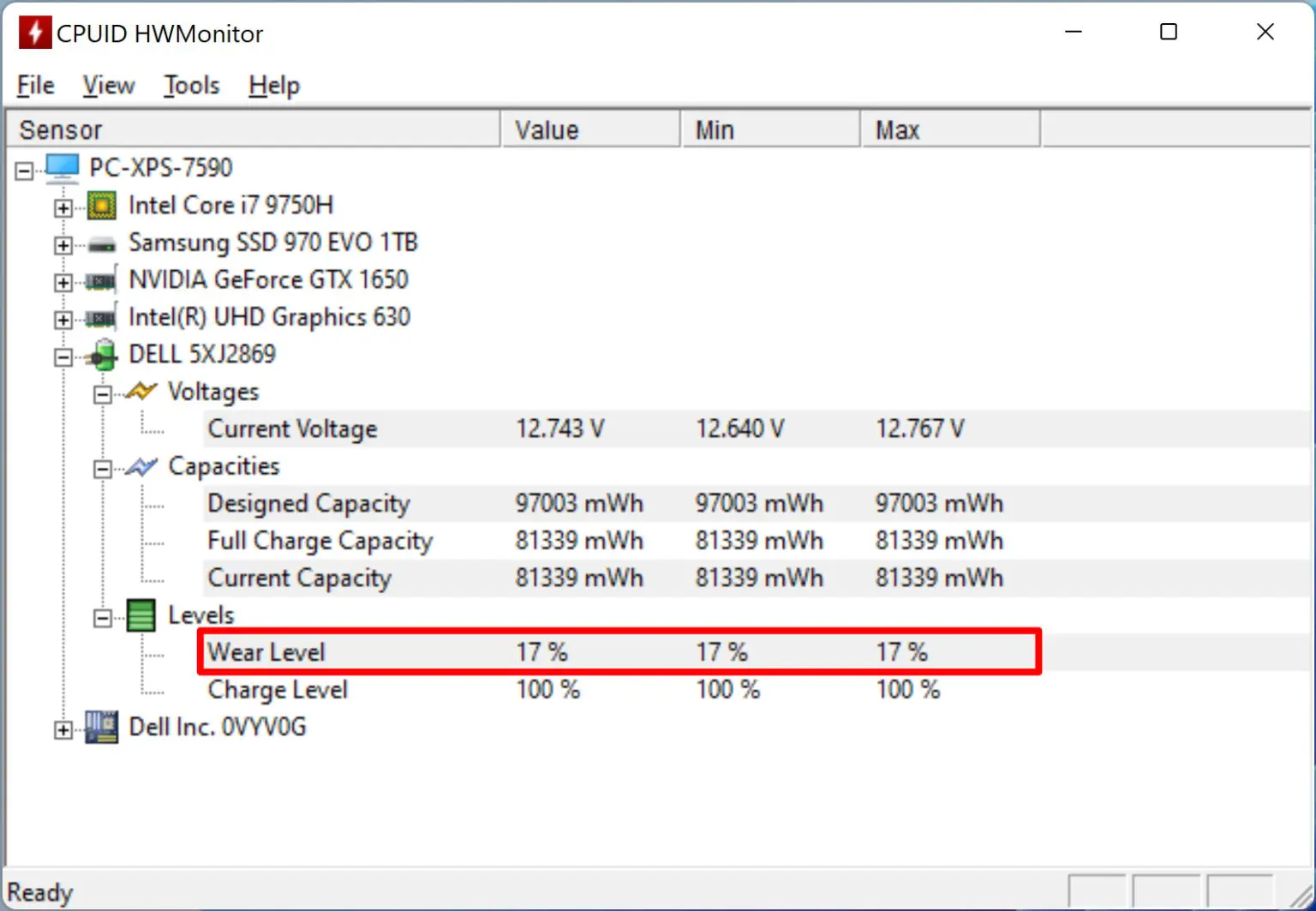Expand the Intel Core i7 9750H node
Image resolution: width=1316 pixels, height=911 pixels.
[x=63, y=207]
